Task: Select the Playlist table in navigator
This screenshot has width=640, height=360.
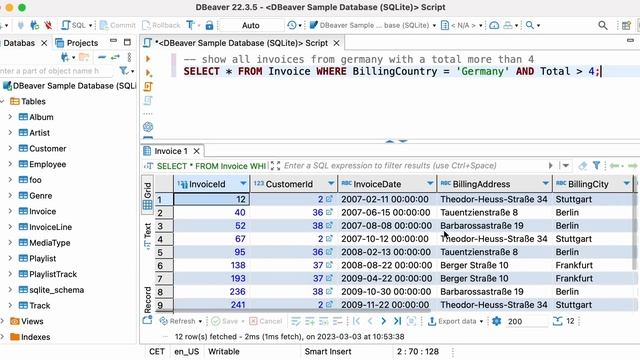Action: [x=38, y=258]
